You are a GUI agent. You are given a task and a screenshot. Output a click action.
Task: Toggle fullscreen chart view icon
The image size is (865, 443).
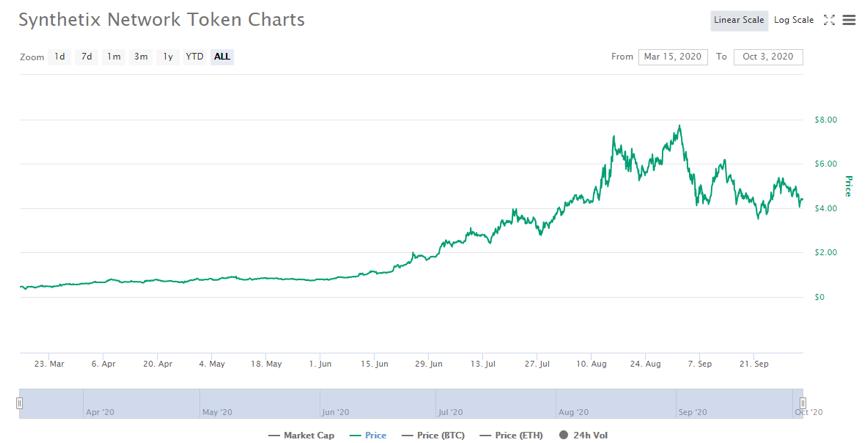click(829, 20)
